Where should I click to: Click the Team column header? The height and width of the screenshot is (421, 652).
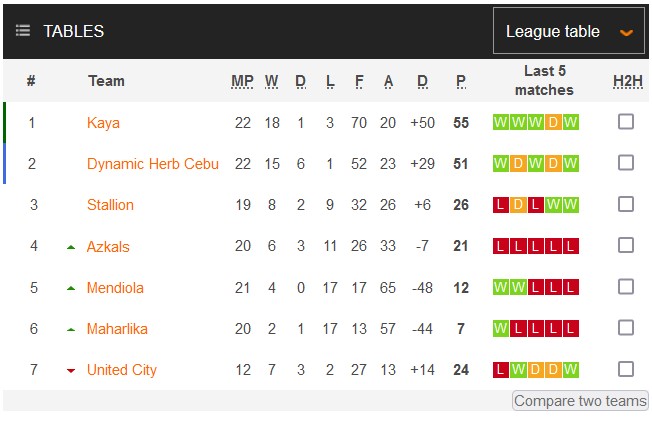coord(106,81)
